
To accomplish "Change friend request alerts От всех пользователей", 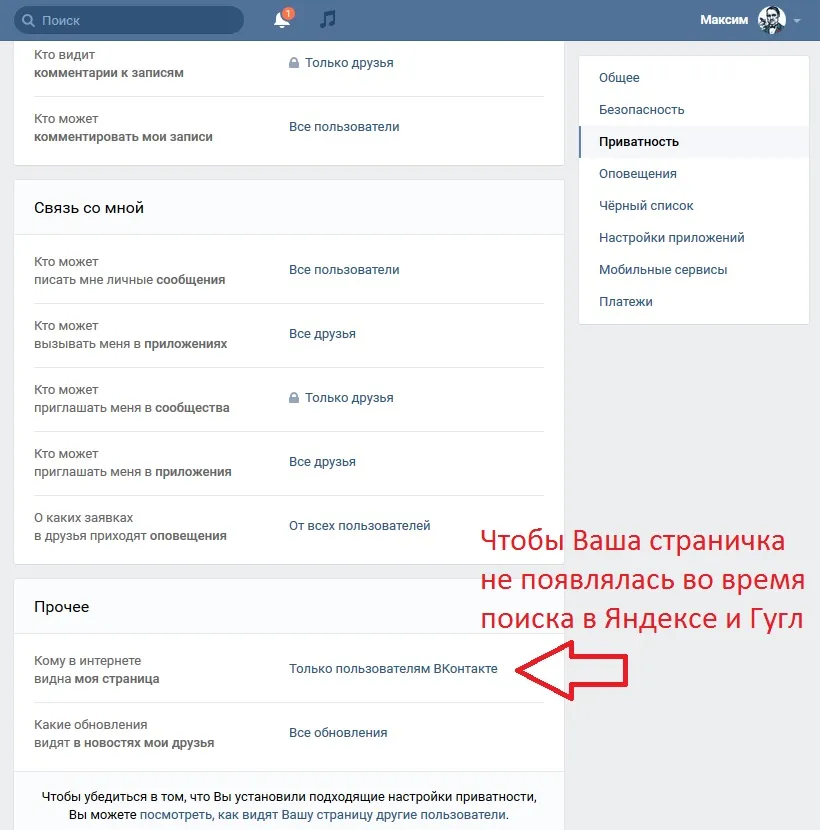I will (x=359, y=526).
